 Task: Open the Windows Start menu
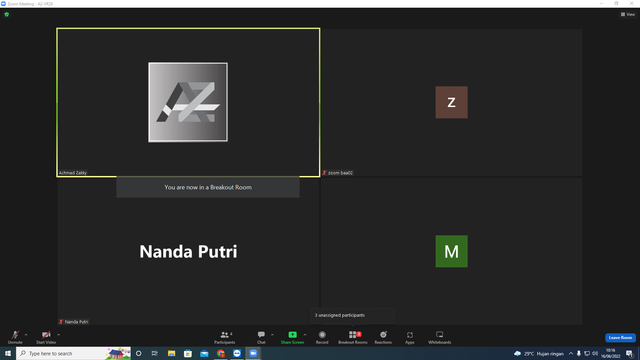pos(8,353)
